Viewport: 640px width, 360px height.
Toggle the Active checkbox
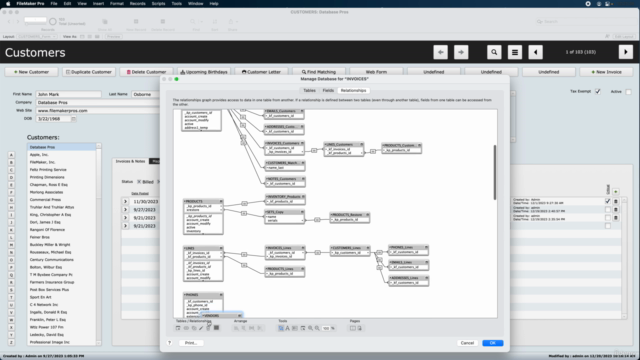pyautogui.click(x=629, y=92)
